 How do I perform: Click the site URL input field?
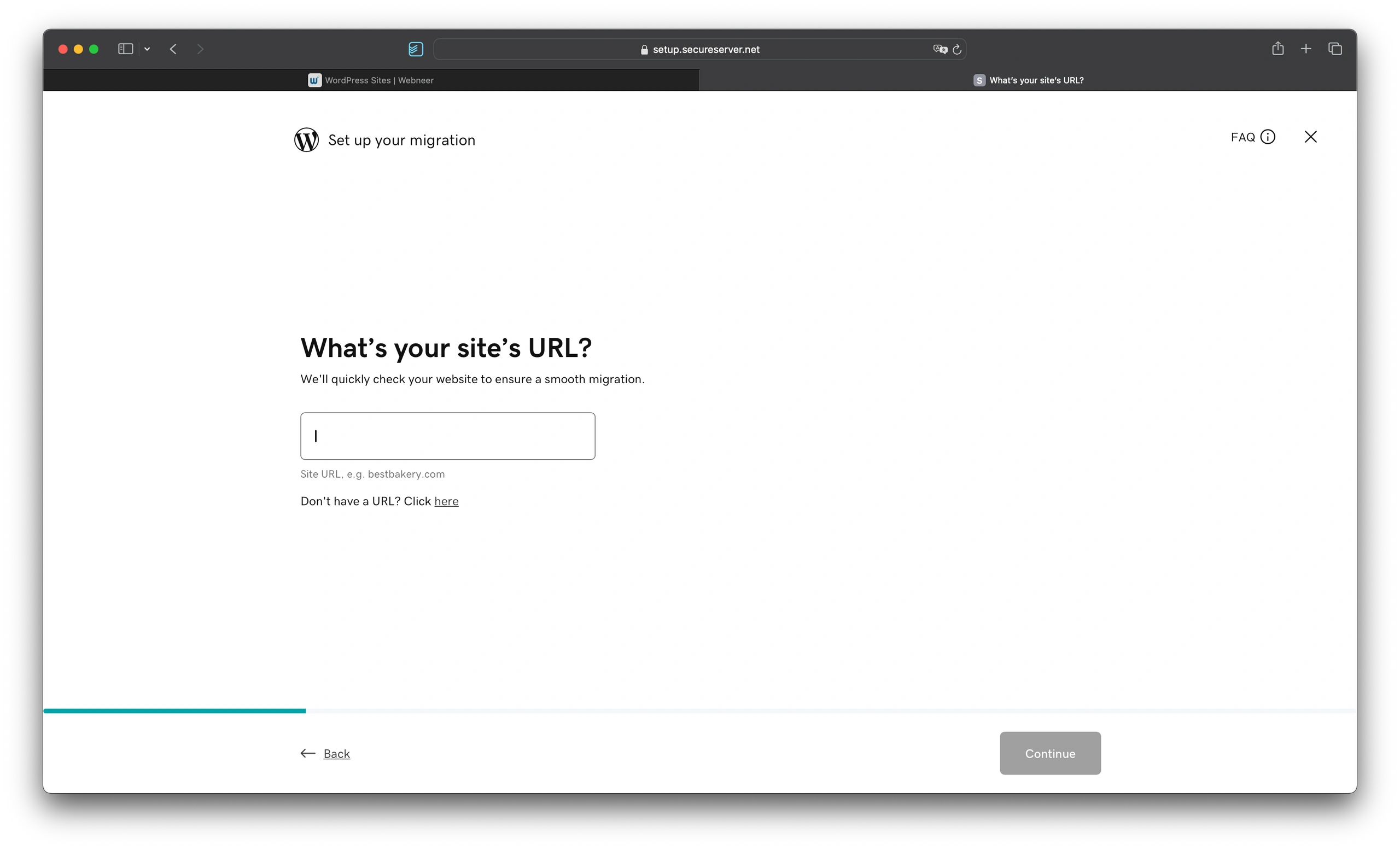[448, 436]
